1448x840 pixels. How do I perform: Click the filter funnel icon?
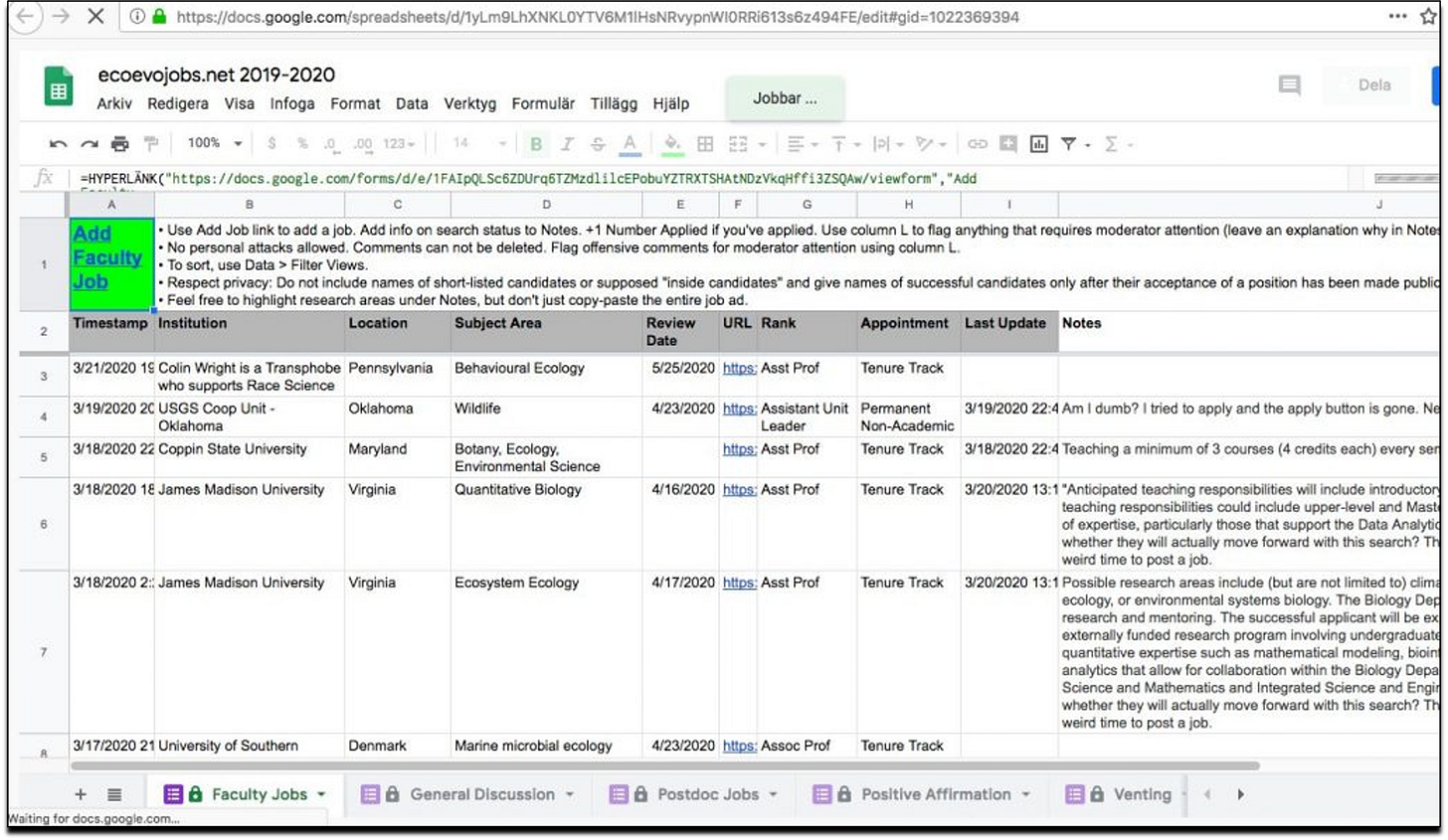tap(1068, 144)
